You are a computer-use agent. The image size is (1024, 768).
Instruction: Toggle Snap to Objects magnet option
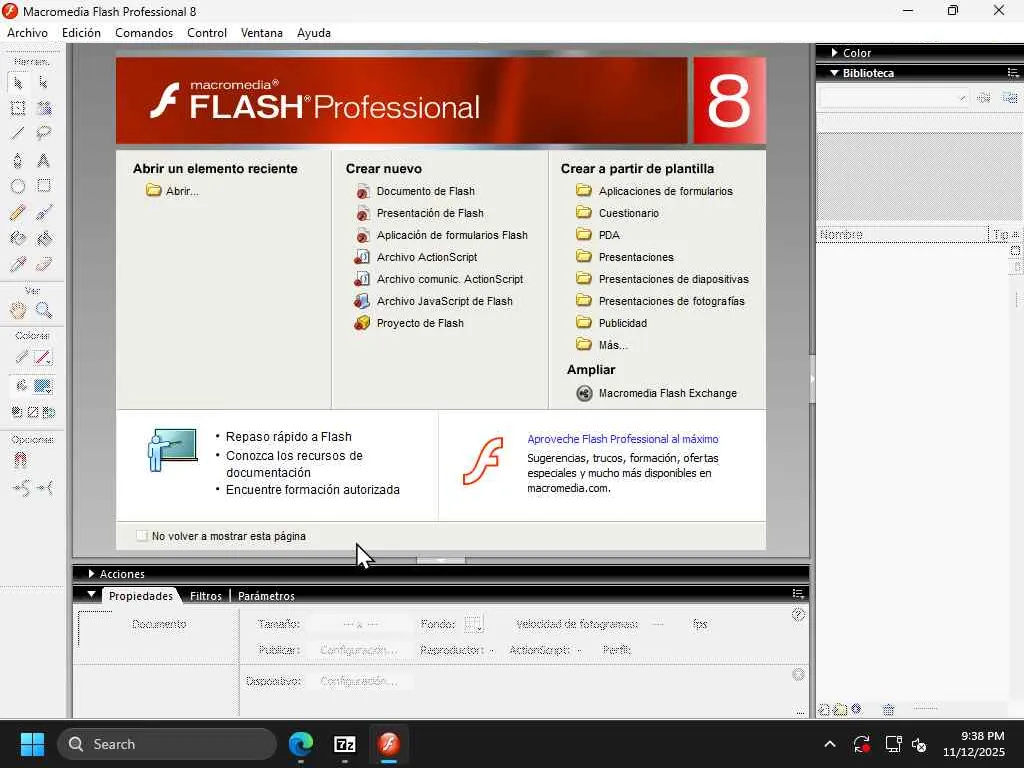tap(20, 460)
